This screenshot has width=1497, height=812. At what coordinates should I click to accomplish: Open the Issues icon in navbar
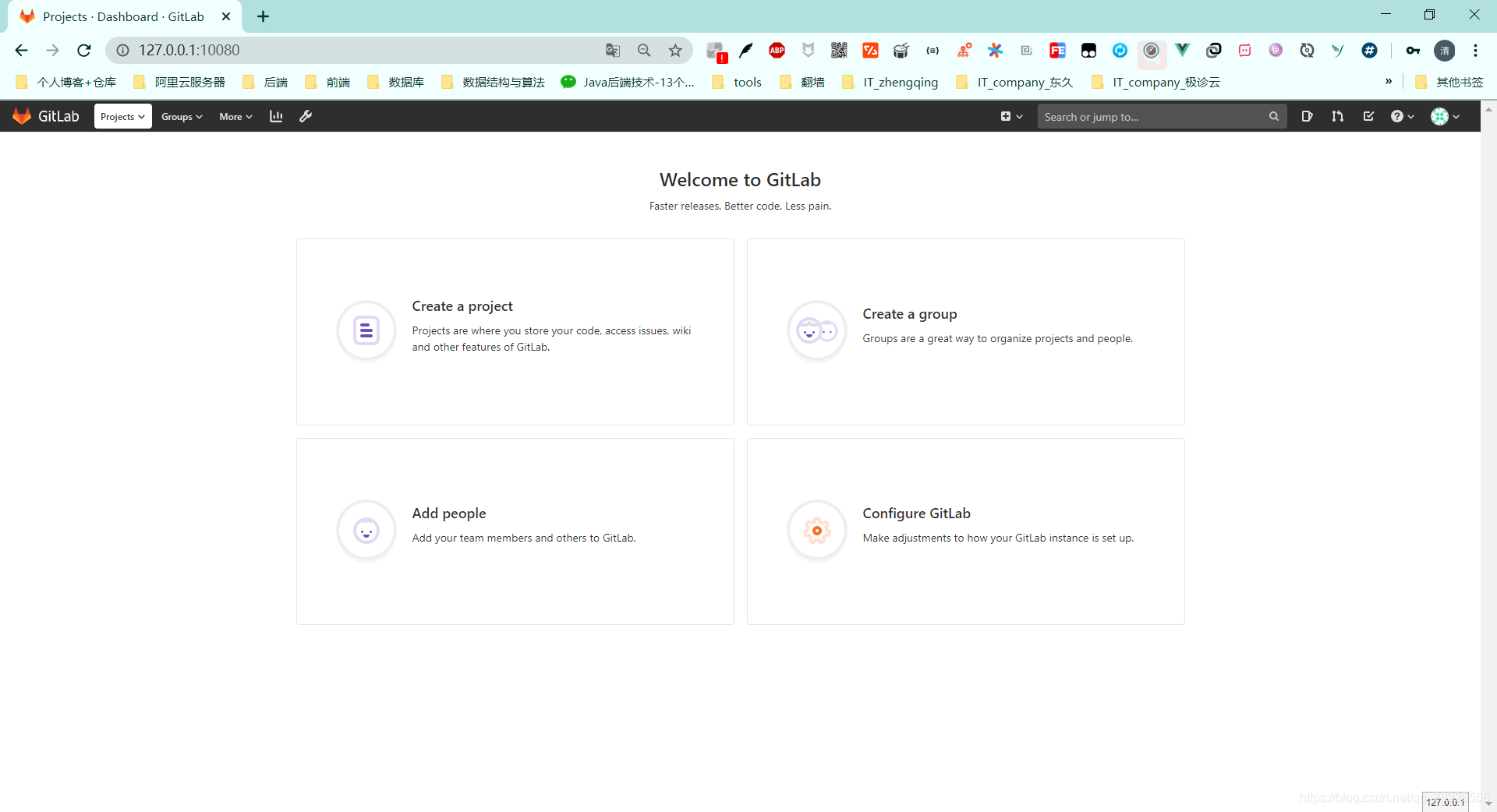point(1307,116)
